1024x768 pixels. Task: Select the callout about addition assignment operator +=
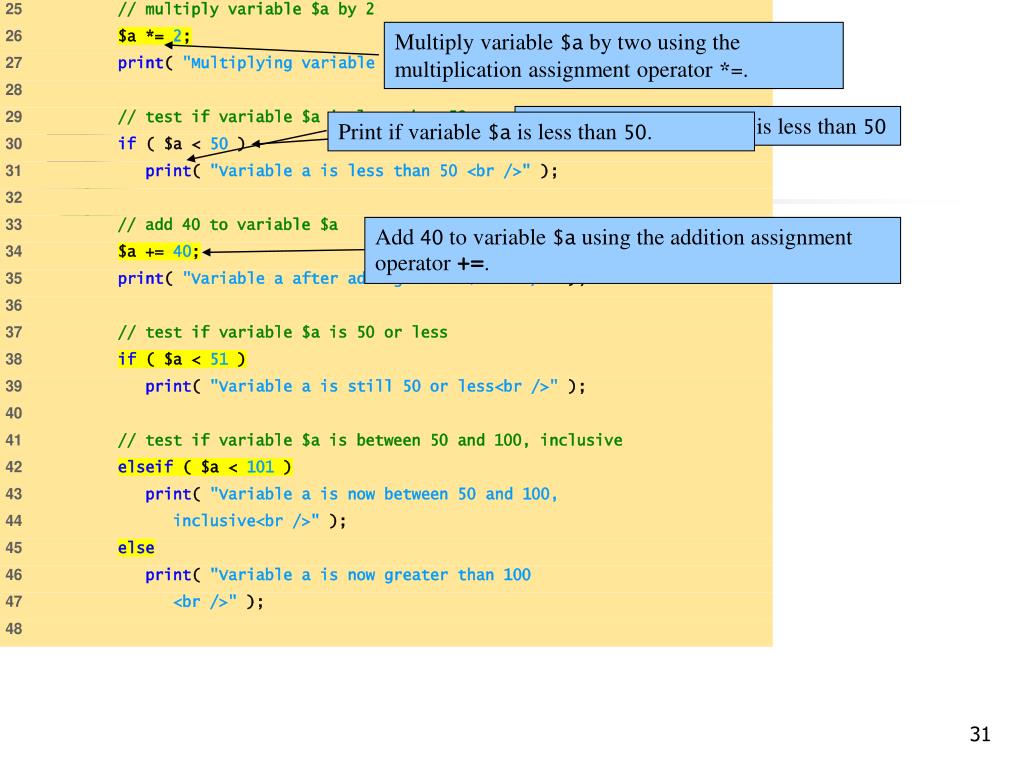(632, 251)
